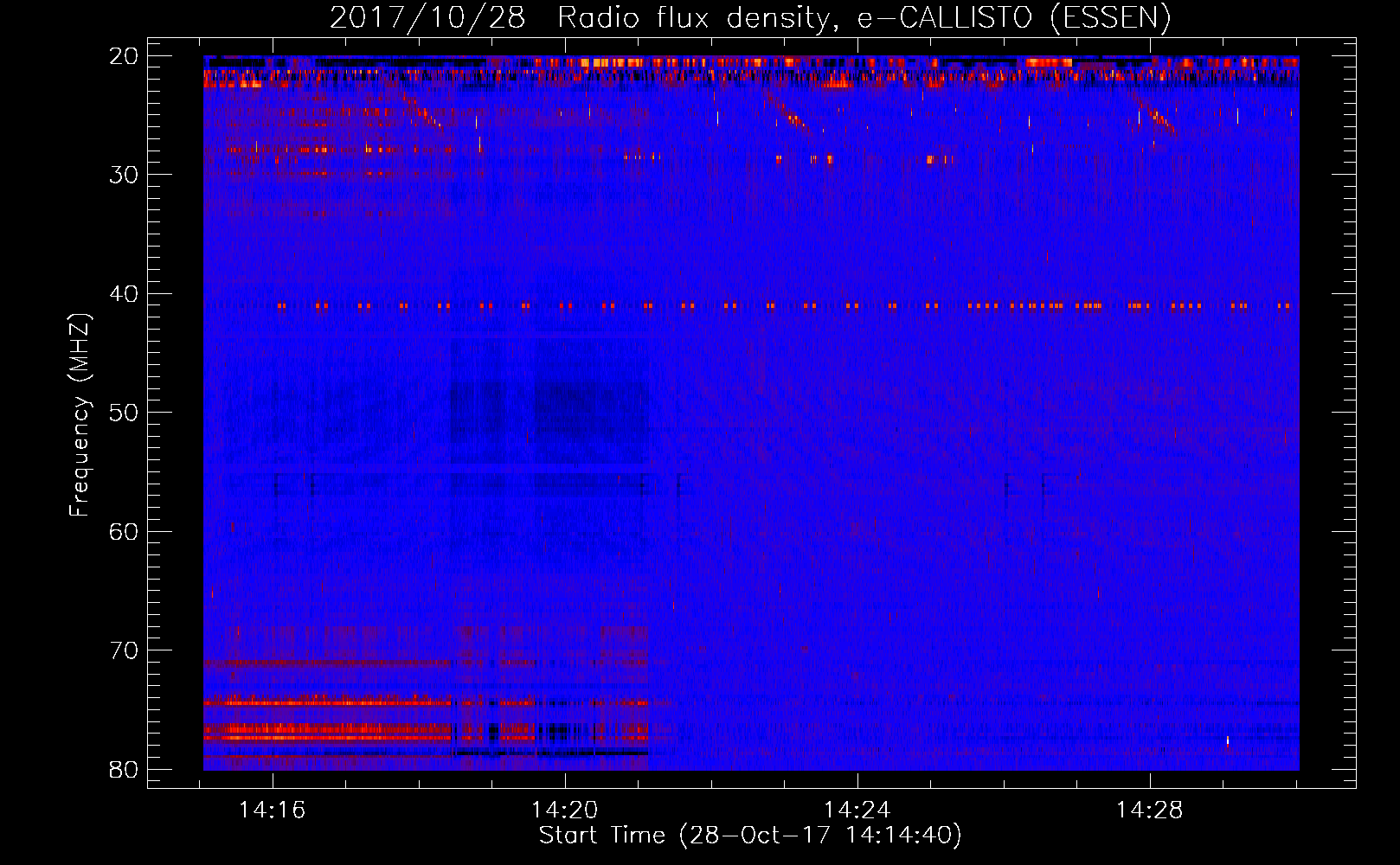This screenshot has width=1400, height=865.
Task: Click the 14:28 time tick label
Action: pos(1150,811)
